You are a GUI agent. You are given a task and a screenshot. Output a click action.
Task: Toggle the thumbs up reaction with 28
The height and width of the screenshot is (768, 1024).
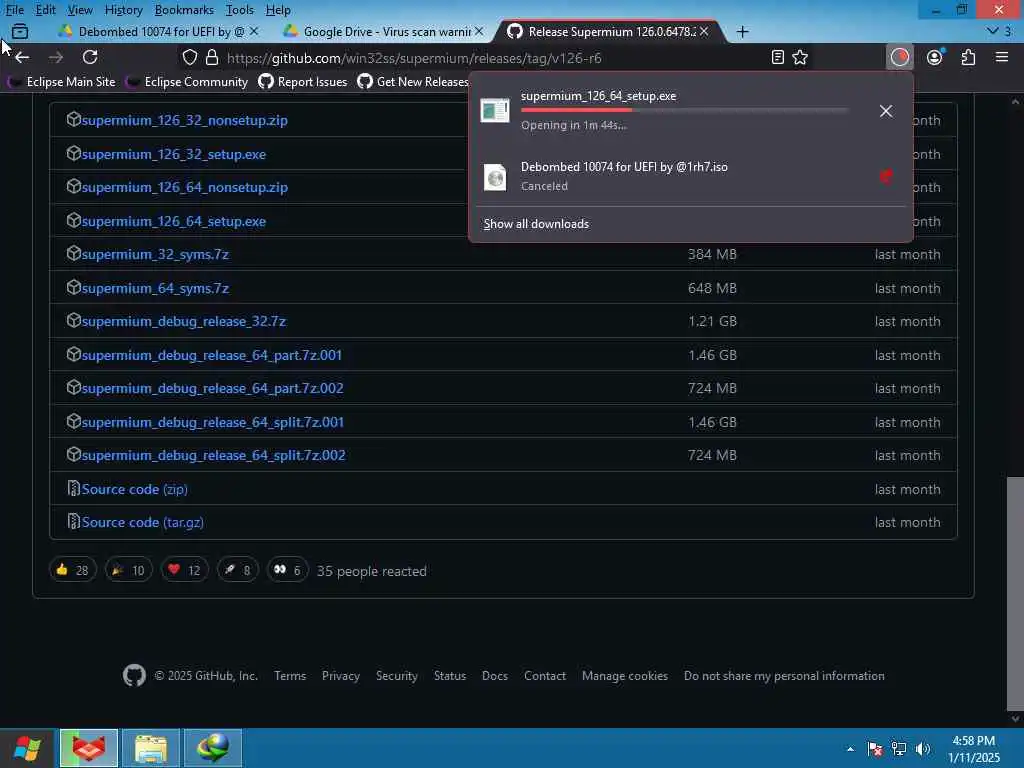[x=72, y=570]
